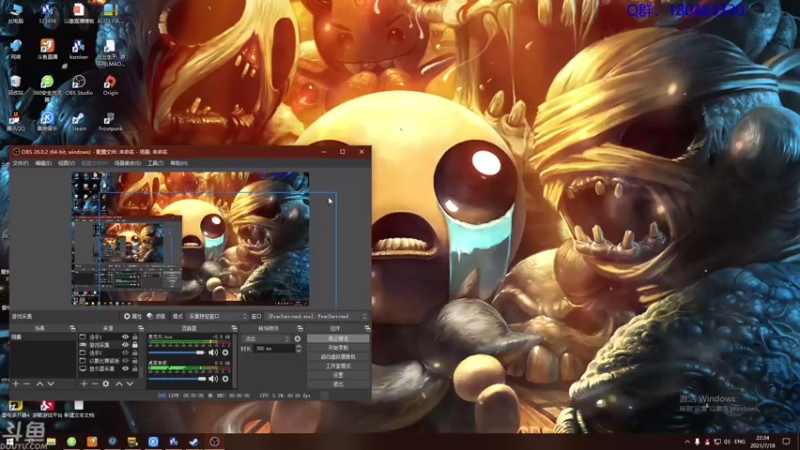Click the 退出 exit button in Controls

click(338, 384)
